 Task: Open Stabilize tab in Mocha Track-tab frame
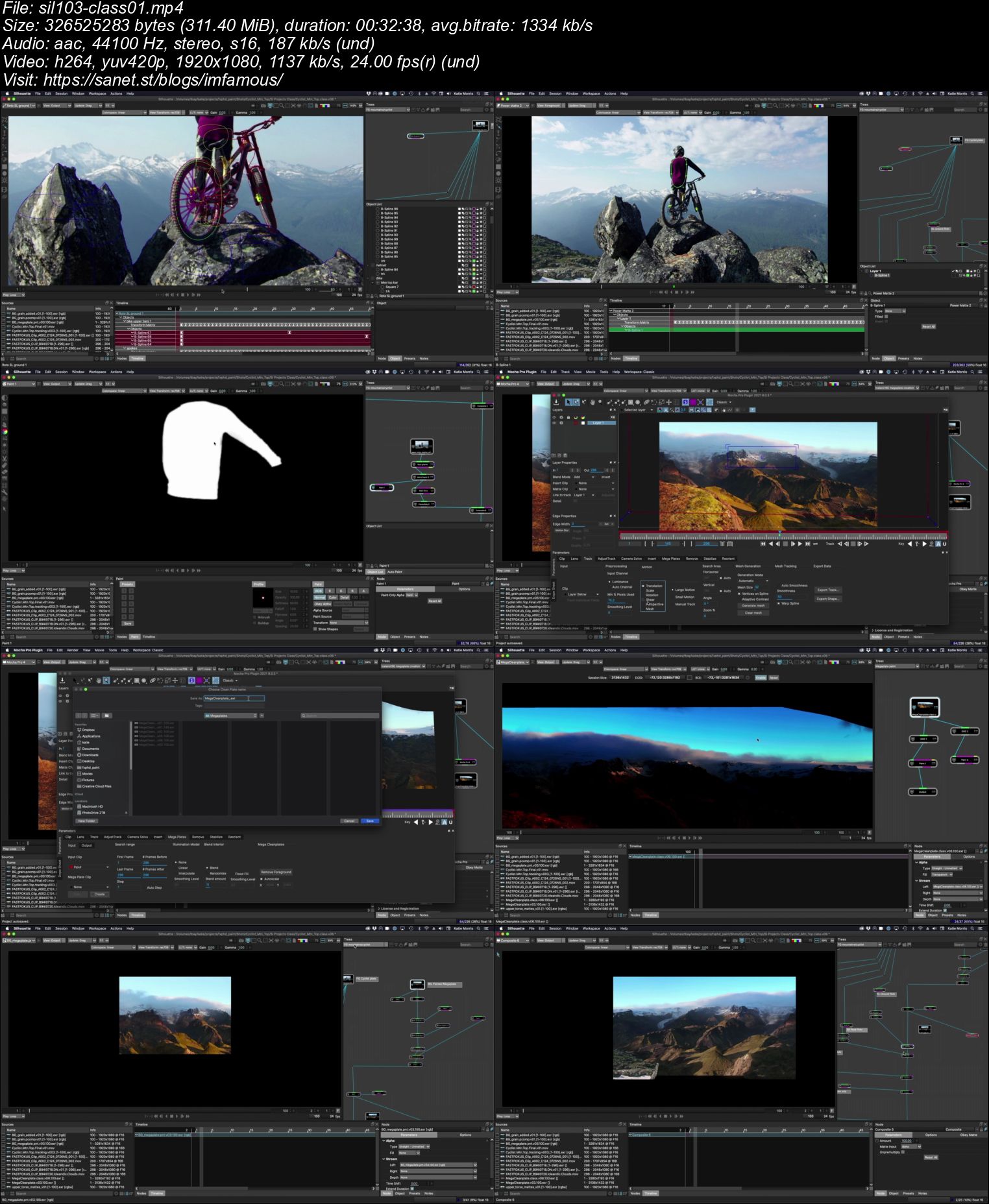click(x=710, y=559)
